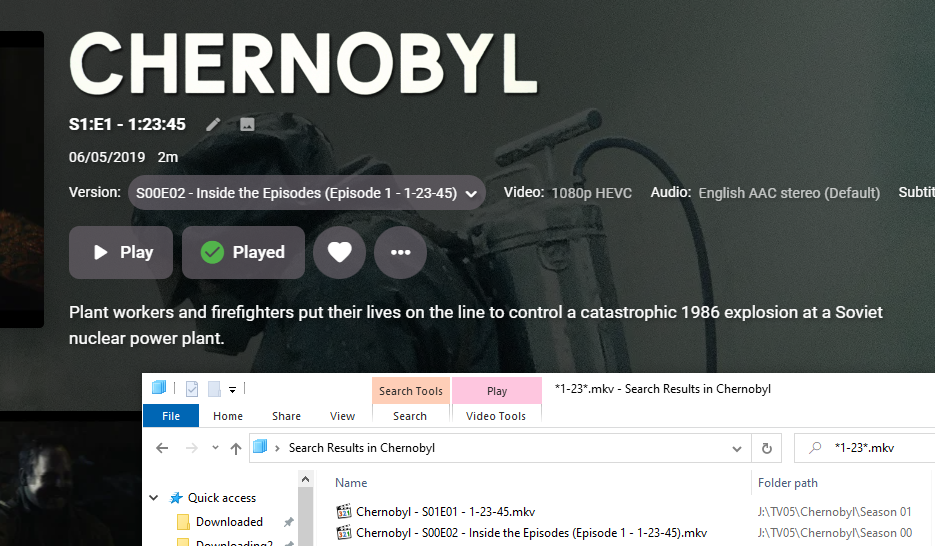Click the Explorer back arrow
935x546 pixels.
point(162,448)
